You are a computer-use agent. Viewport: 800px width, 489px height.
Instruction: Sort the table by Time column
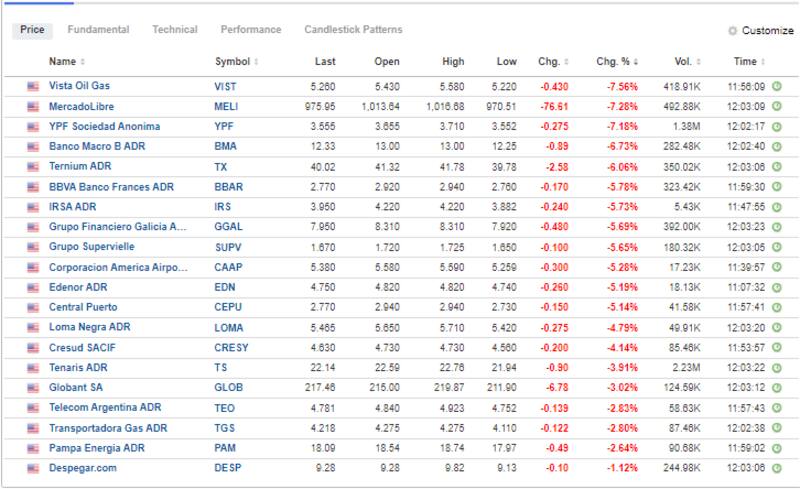pyautogui.click(x=748, y=62)
